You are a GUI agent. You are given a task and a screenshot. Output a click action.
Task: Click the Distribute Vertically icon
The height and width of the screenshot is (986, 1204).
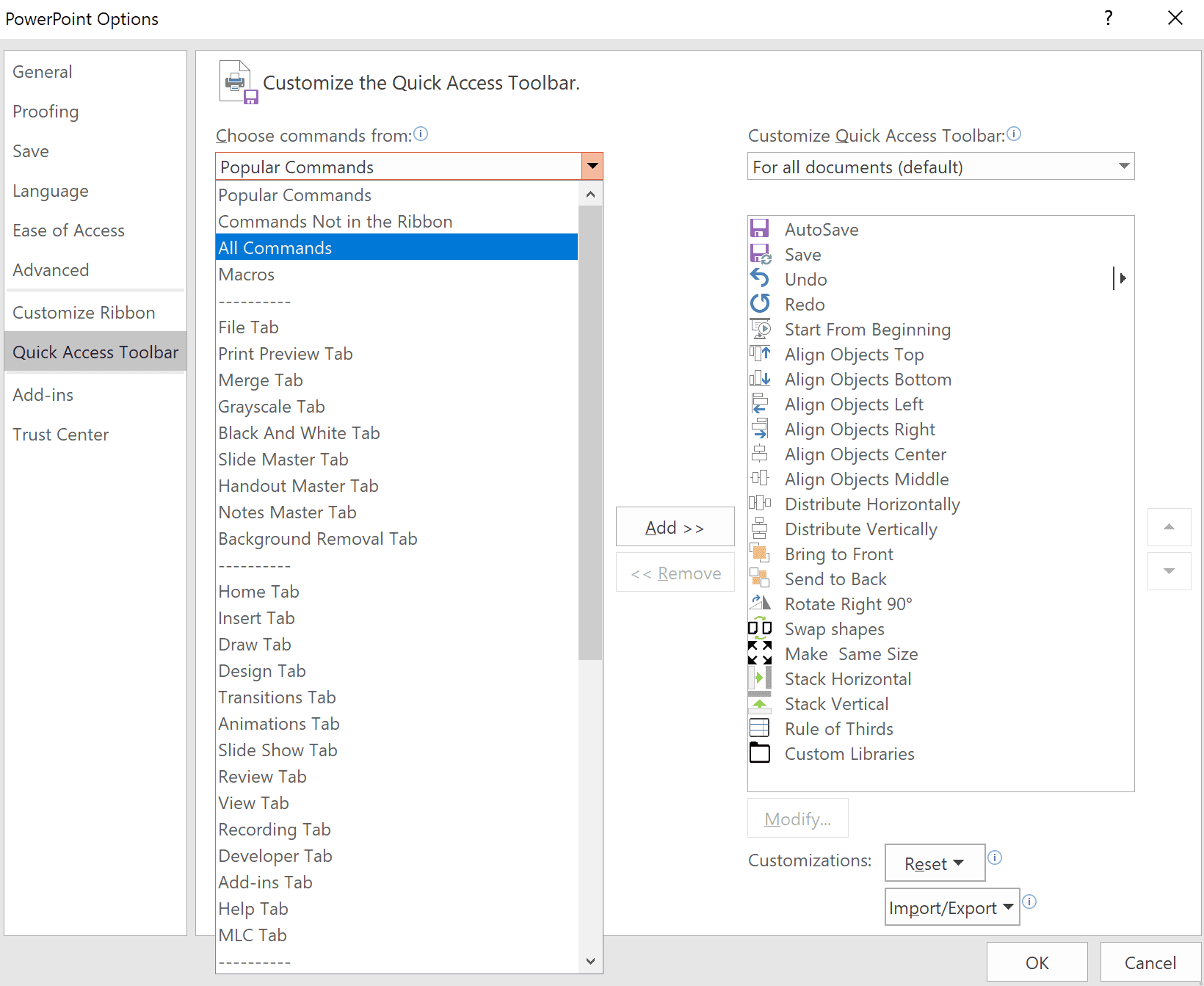(760, 528)
